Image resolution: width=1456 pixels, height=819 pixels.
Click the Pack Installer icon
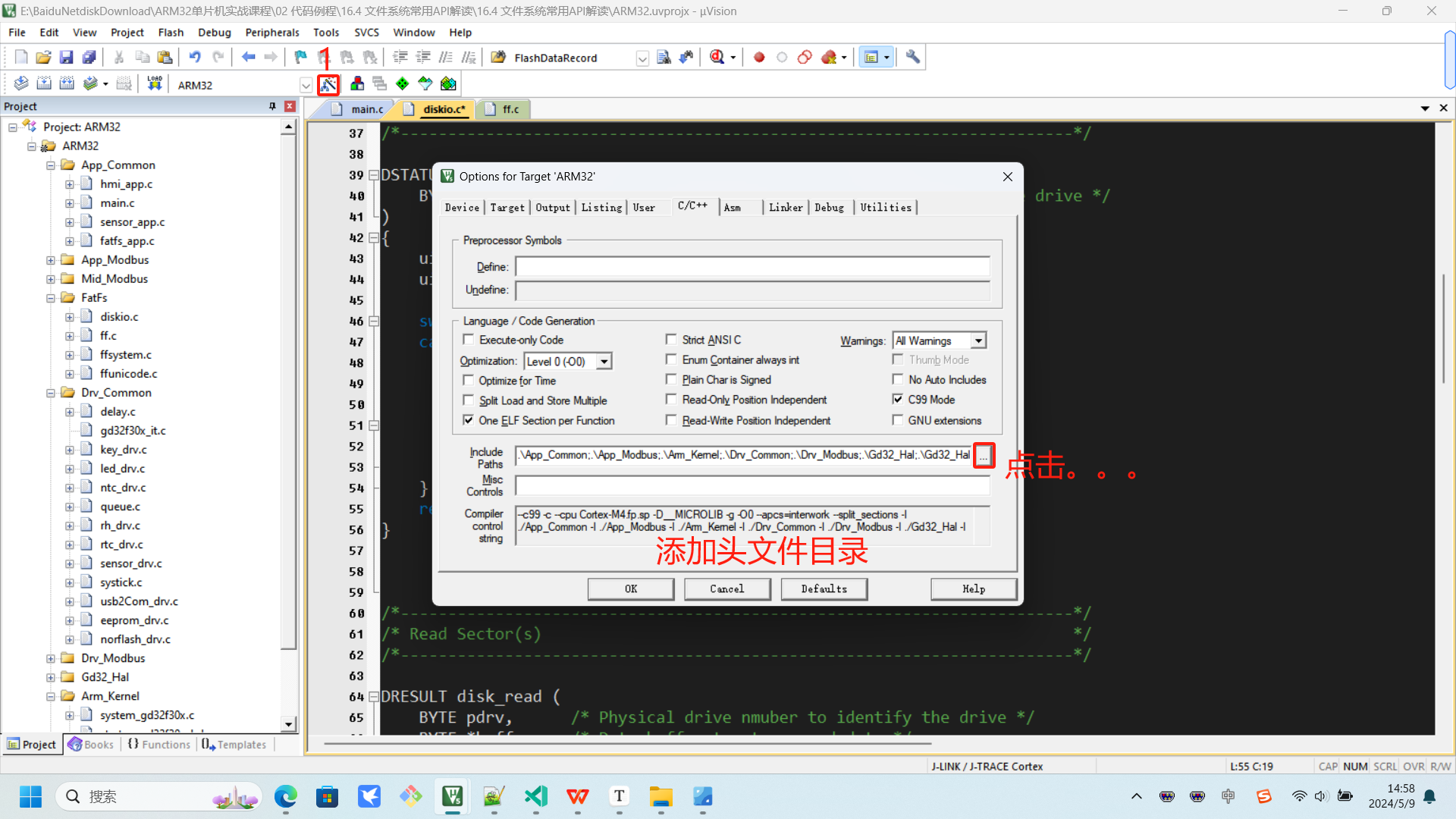coord(448,84)
